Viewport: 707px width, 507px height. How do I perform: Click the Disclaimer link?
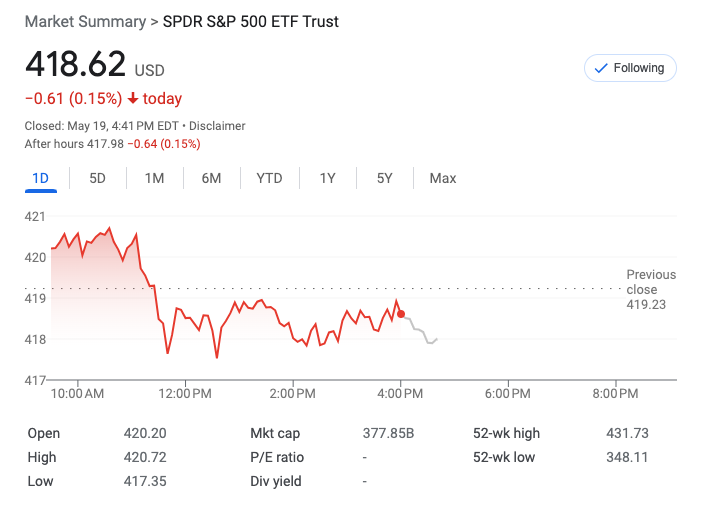217,126
